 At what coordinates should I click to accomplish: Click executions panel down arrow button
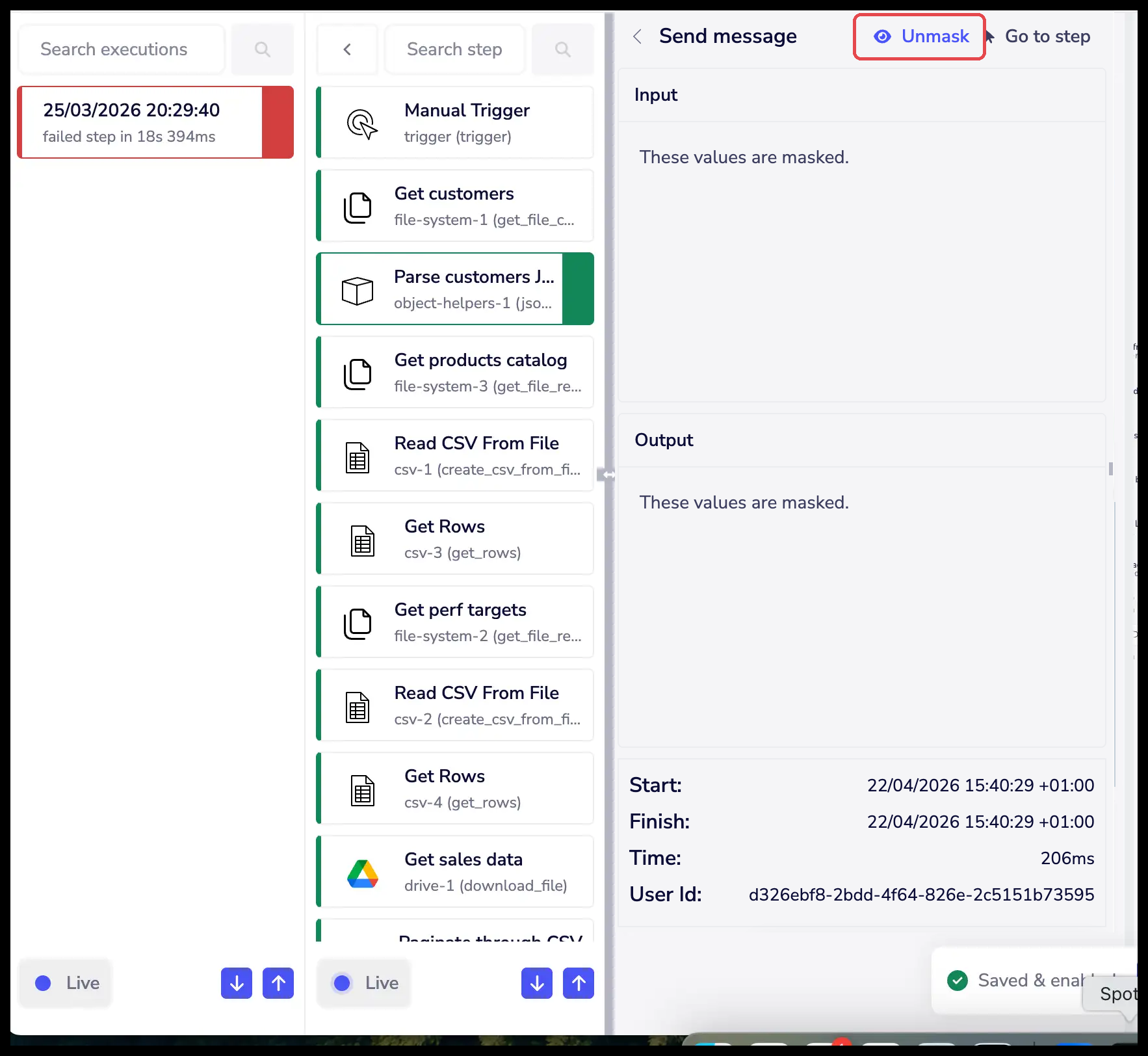237,983
